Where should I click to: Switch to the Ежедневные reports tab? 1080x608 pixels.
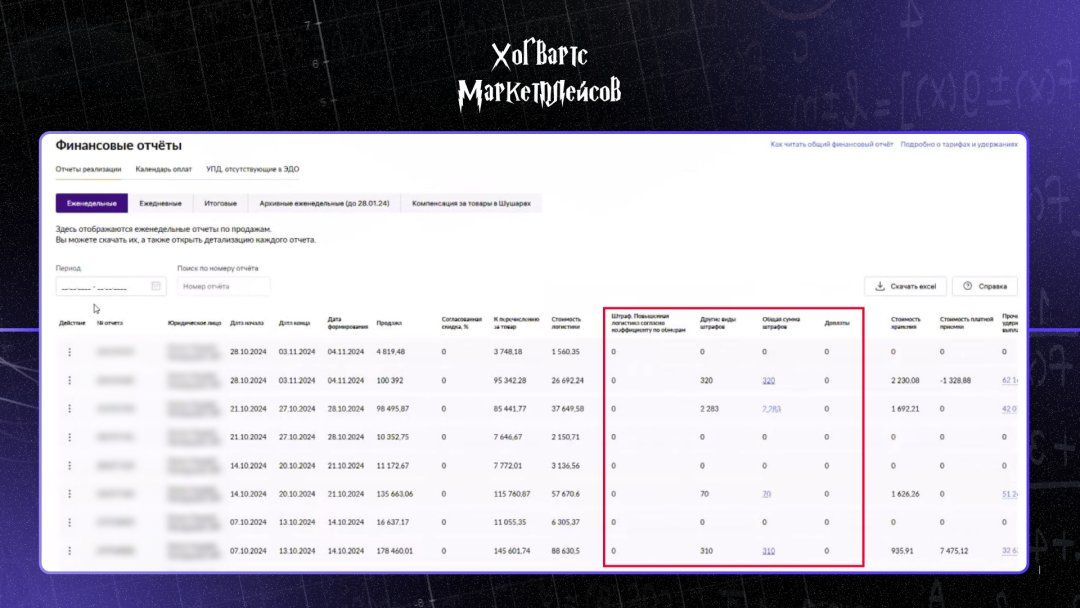(160, 204)
